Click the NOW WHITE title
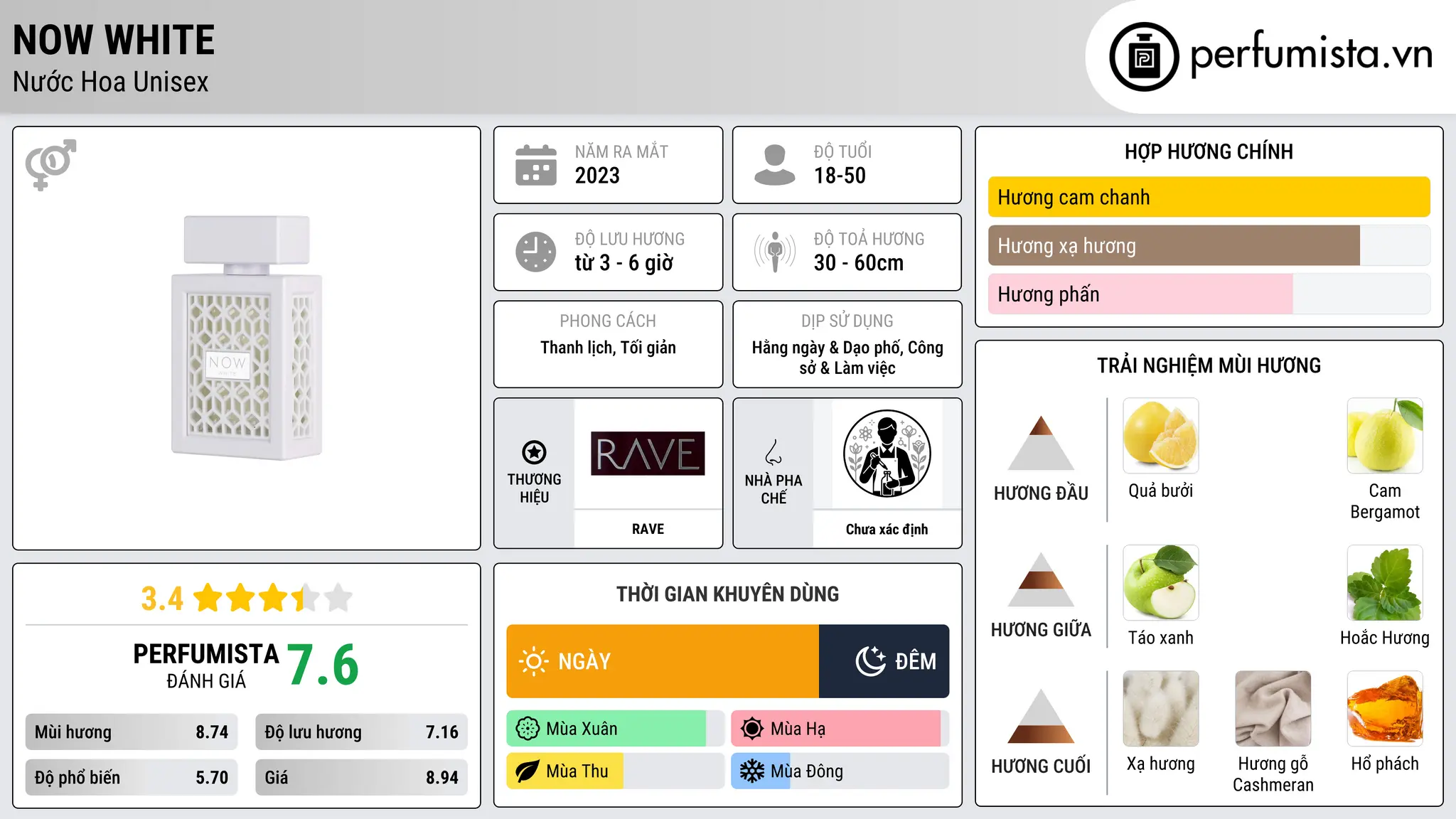The height and width of the screenshot is (819, 1456). tap(114, 41)
